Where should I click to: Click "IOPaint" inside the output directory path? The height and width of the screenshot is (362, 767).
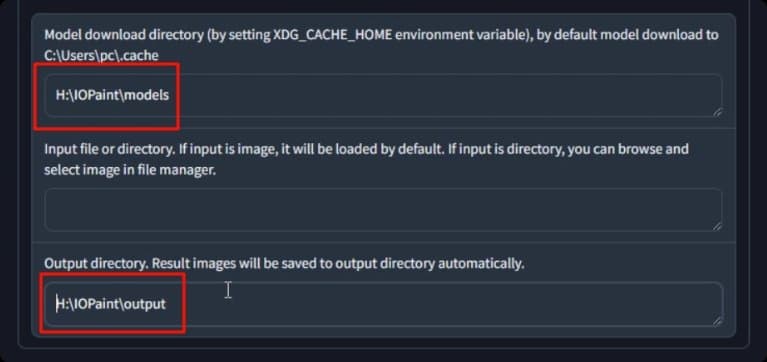96,304
